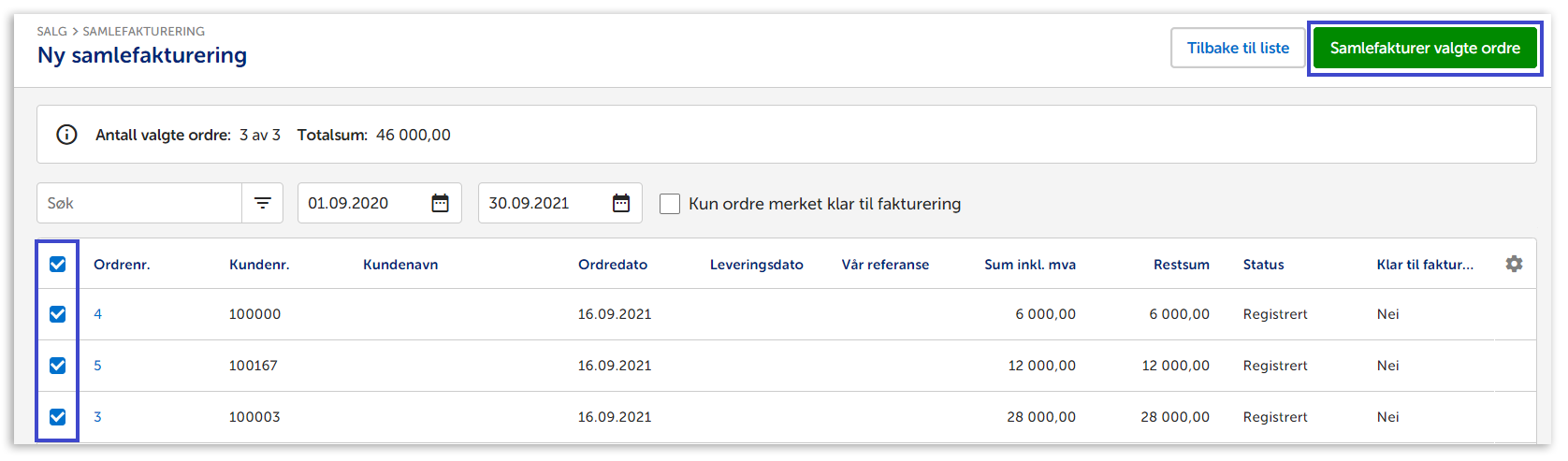
Task: Uncheck the checkbox for order 4
Action: click(58, 314)
